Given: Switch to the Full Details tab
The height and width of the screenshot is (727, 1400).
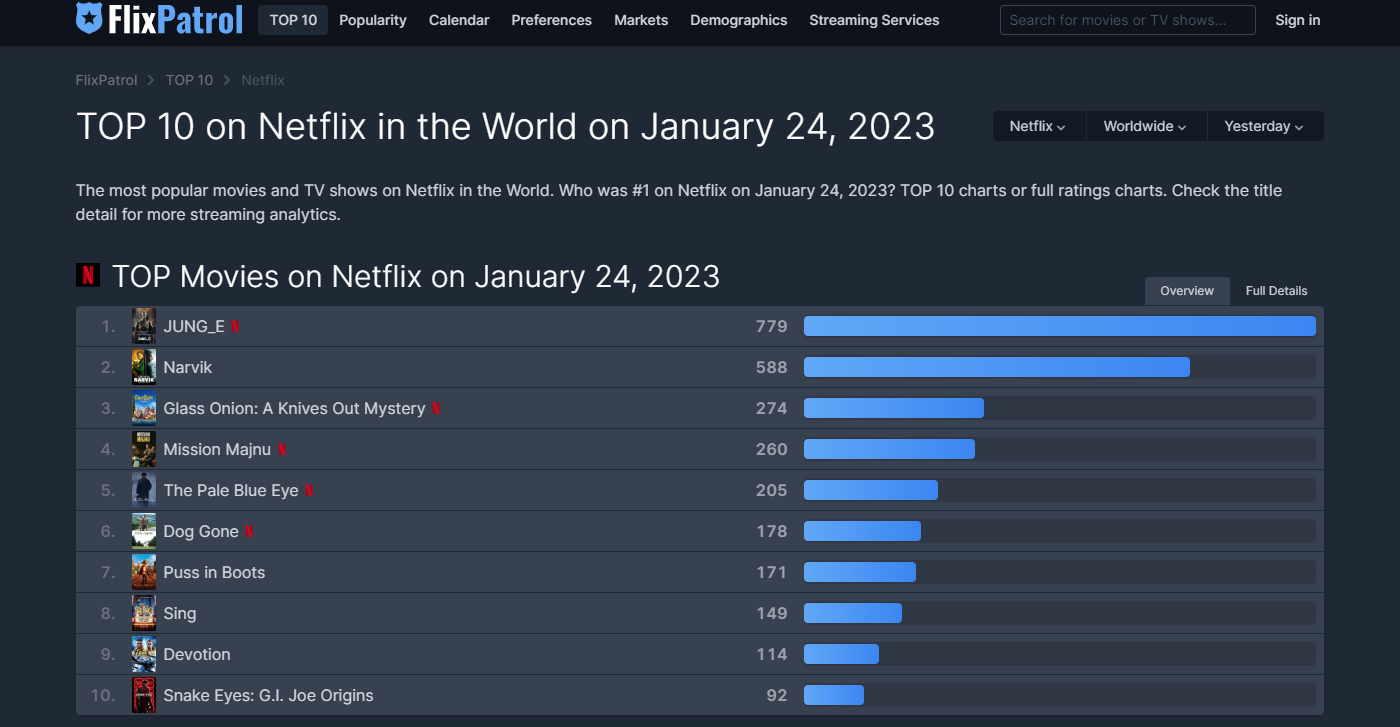Looking at the screenshot, I should tap(1276, 291).
